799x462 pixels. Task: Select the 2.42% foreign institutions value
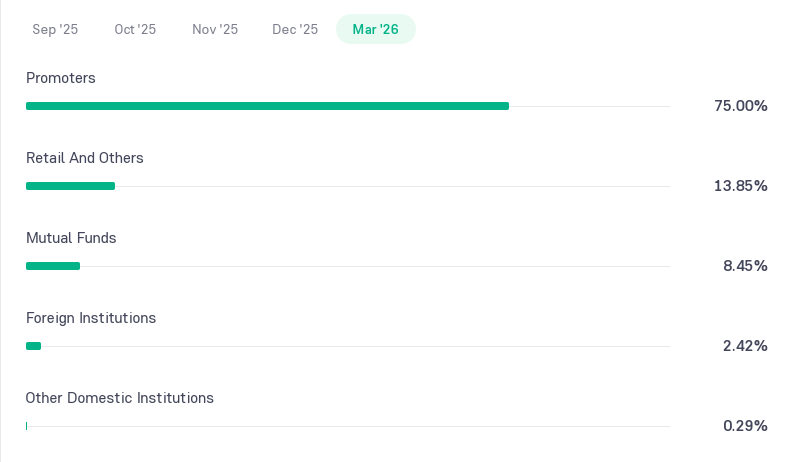(745, 346)
